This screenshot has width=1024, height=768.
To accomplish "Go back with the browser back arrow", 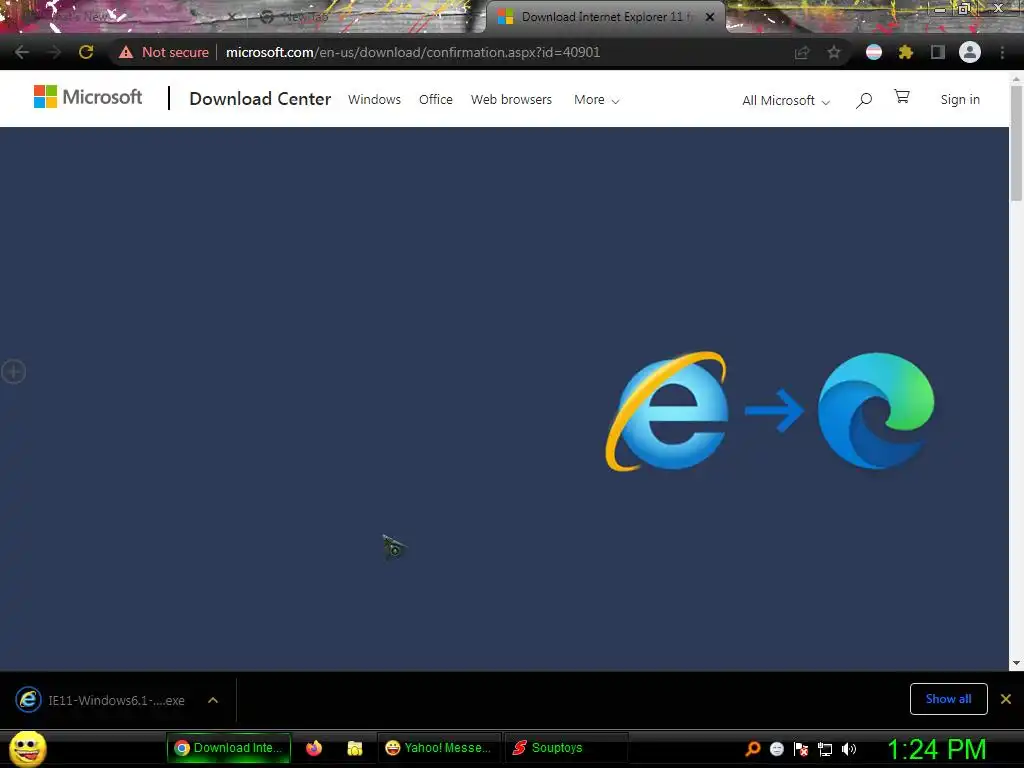I will [x=22, y=52].
